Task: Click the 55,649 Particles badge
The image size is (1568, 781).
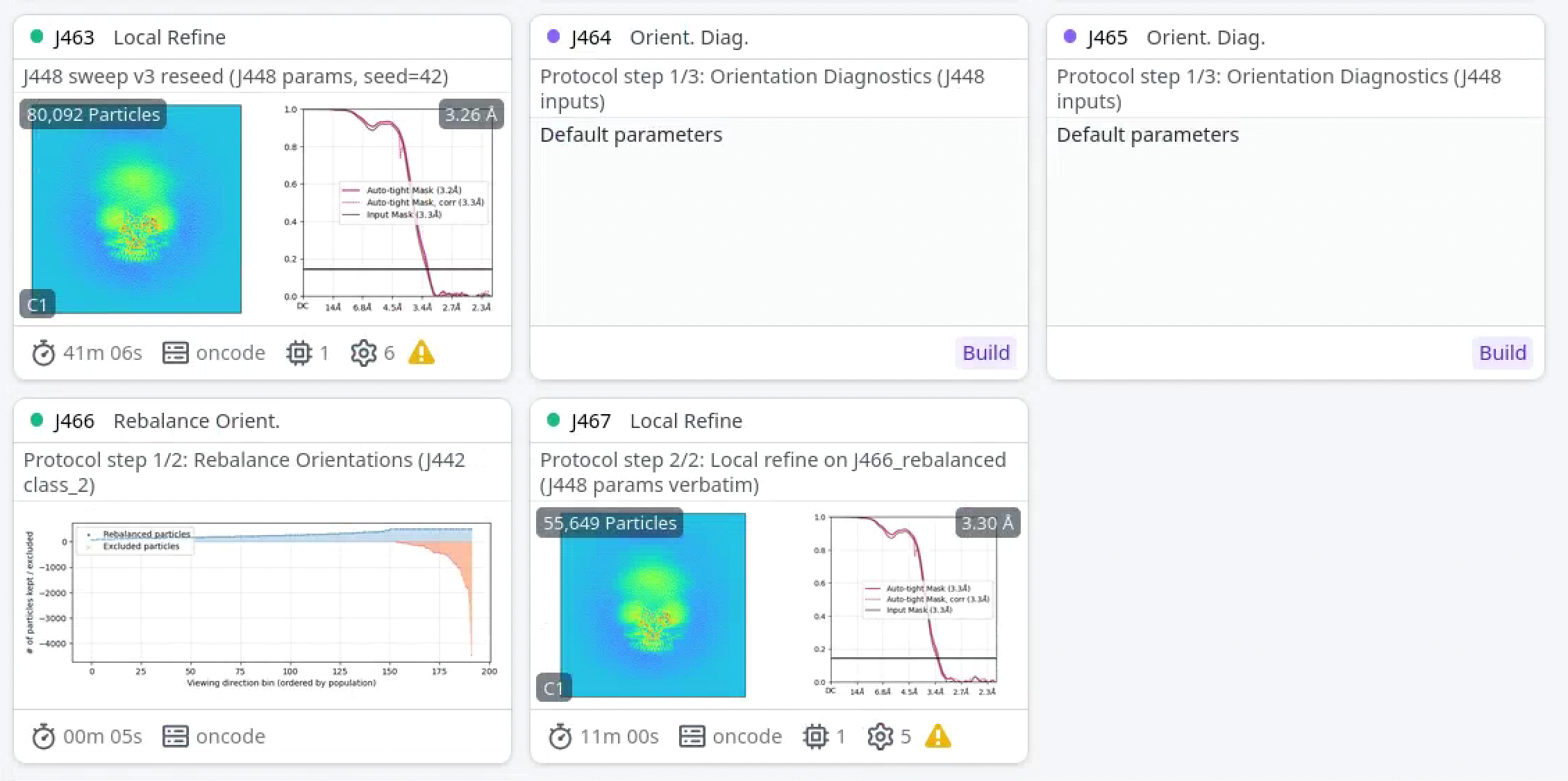Action: (x=610, y=523)
